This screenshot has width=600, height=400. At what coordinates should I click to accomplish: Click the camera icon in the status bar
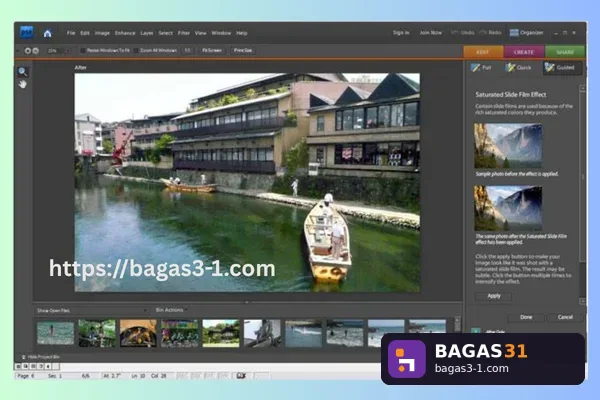pyautogui.click(x=241, y=376)
